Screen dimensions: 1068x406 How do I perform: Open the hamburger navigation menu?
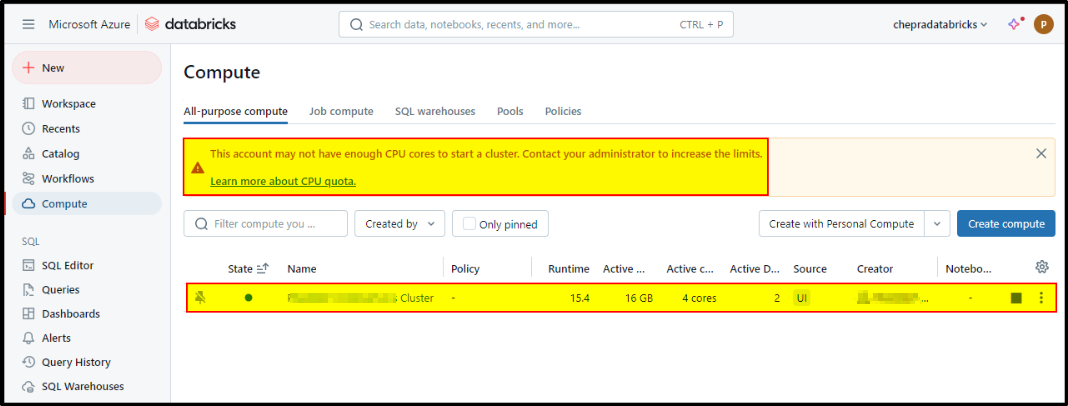28,25
